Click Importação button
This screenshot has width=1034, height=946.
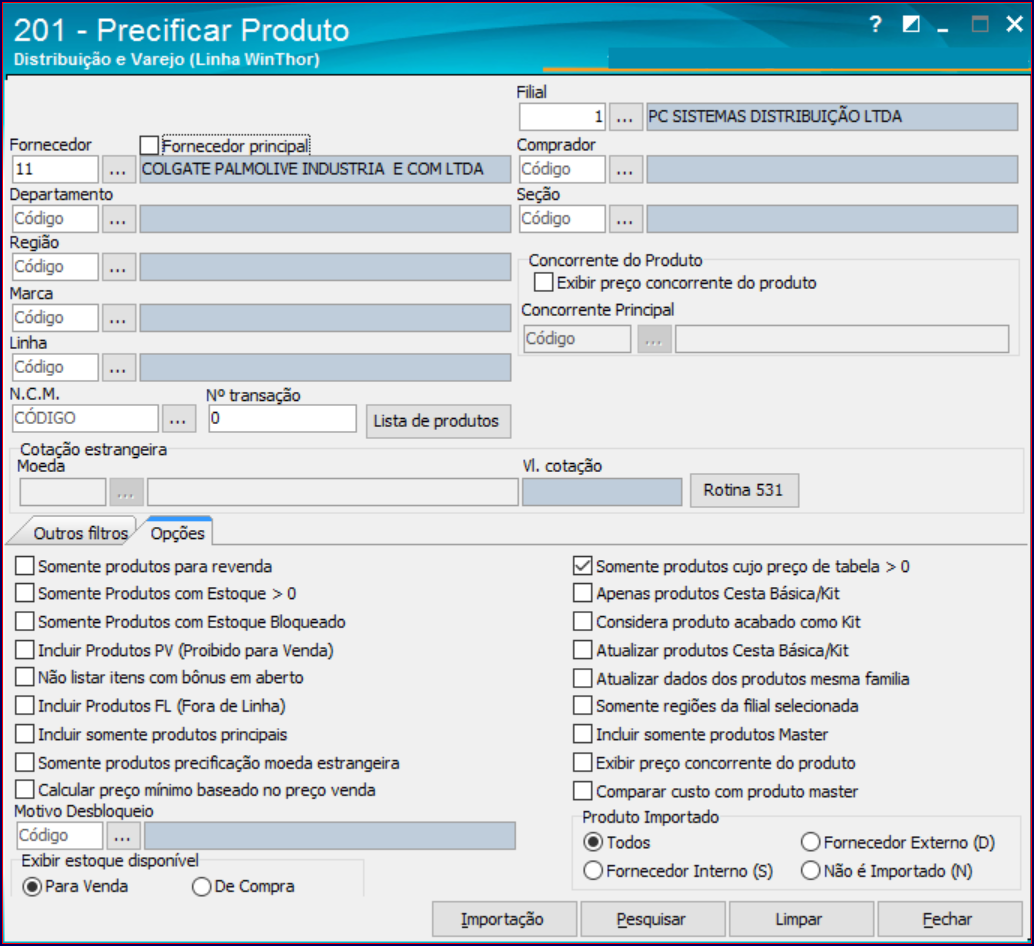point(504,919)
